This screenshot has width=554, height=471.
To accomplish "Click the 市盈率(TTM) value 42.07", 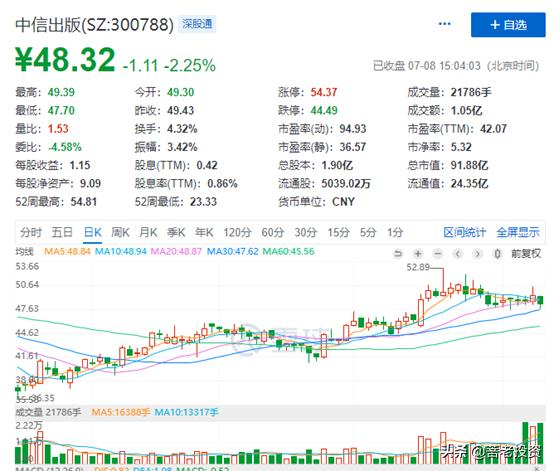I will pos(493,129).
